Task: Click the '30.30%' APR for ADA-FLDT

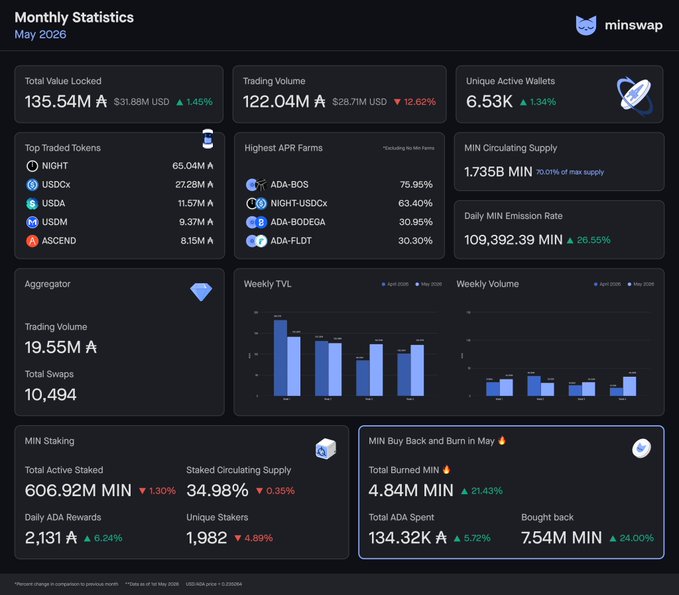Action: (415, 241)
